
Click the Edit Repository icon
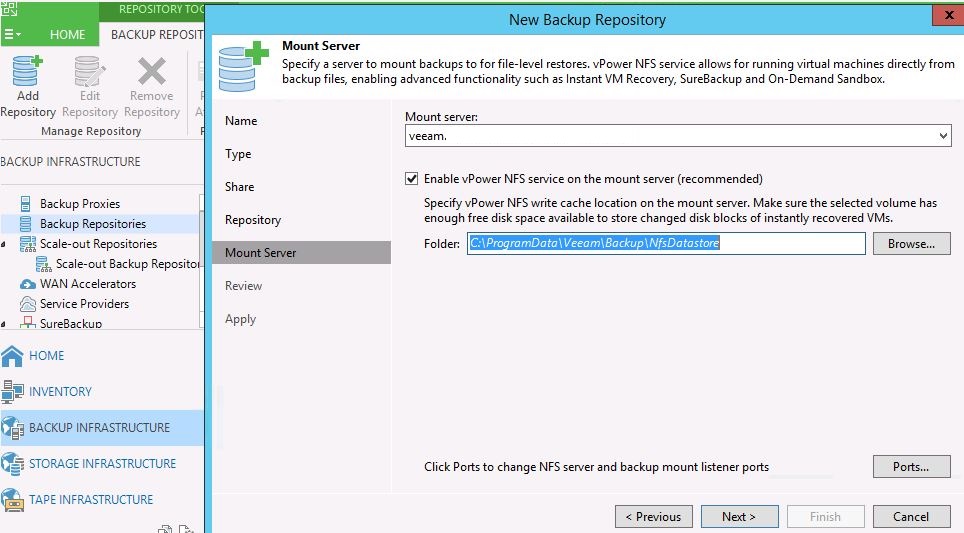pos(90,71)
